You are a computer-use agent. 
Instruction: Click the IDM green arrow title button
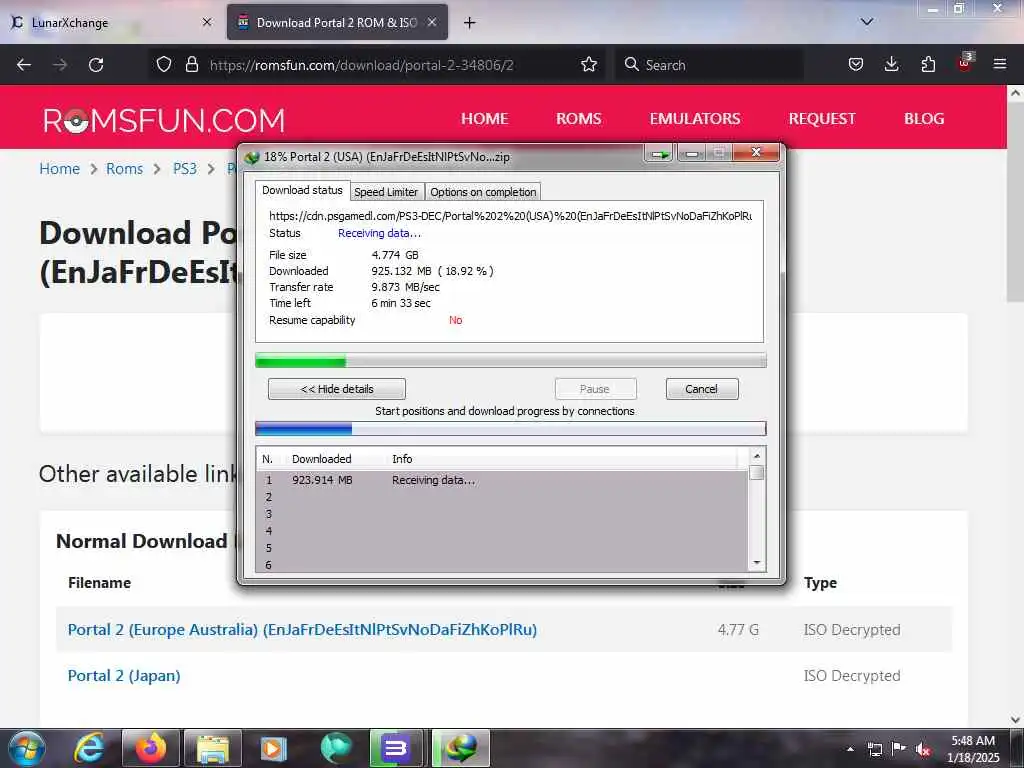tap(660, 154)
